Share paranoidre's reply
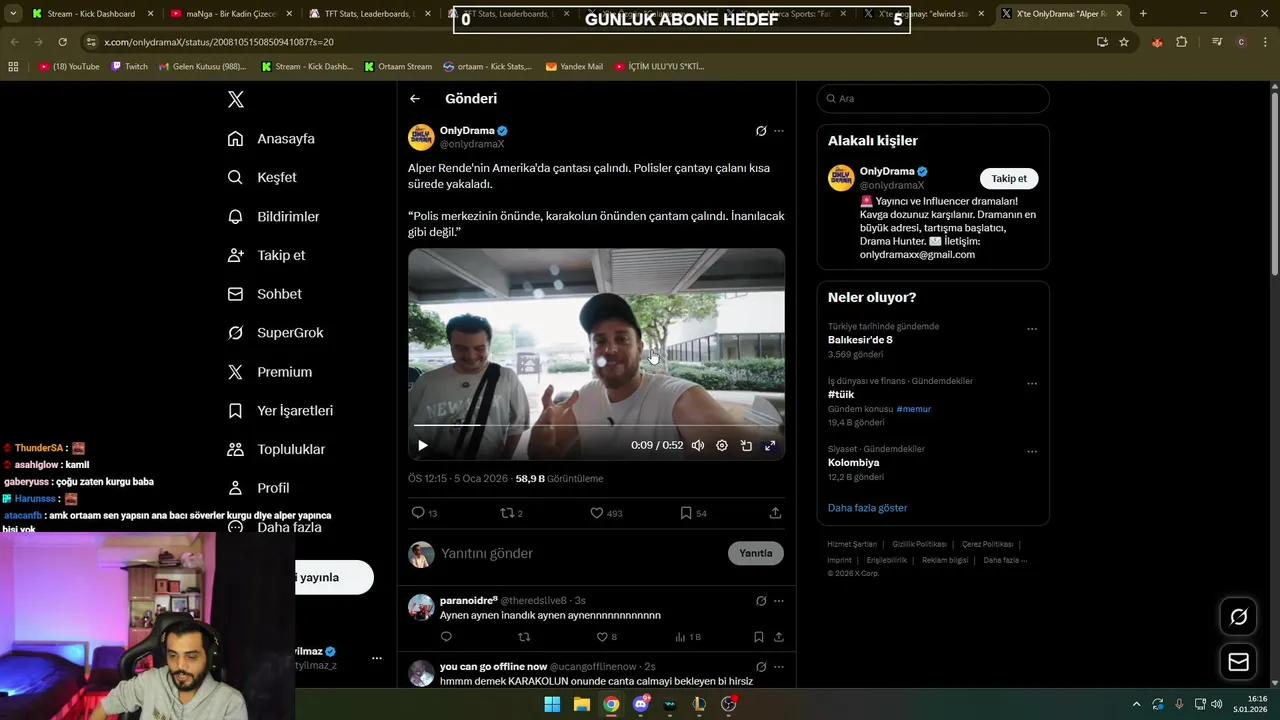 point(778,637)
